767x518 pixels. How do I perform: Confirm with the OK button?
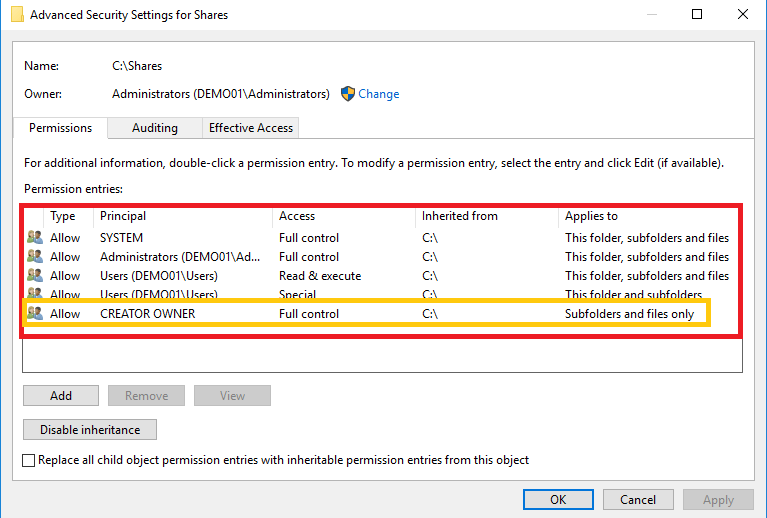tap(558, 499)
